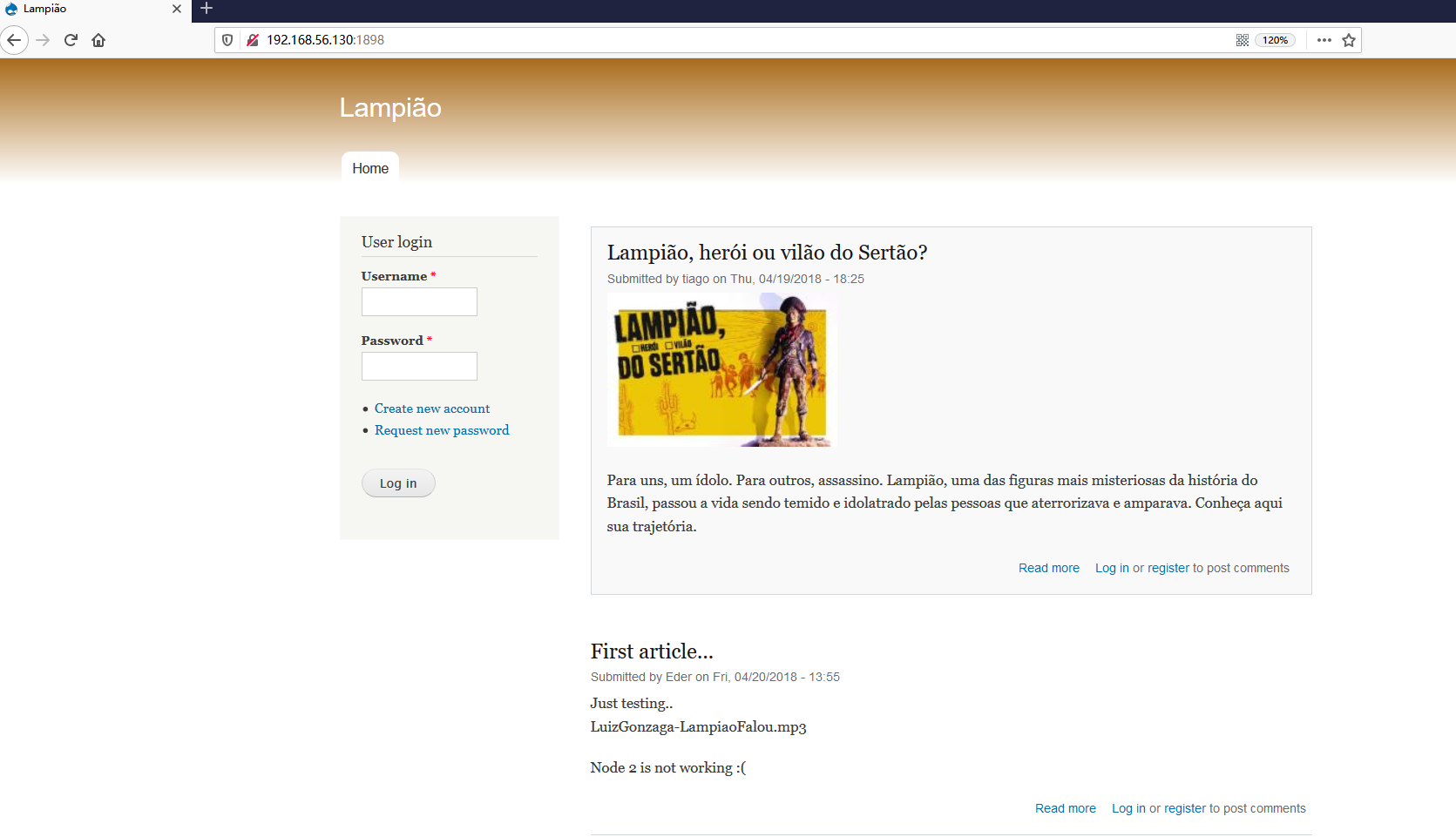Screen dimensions: 1456x837
Task: Go to the browser home icon
Action: 98,40
